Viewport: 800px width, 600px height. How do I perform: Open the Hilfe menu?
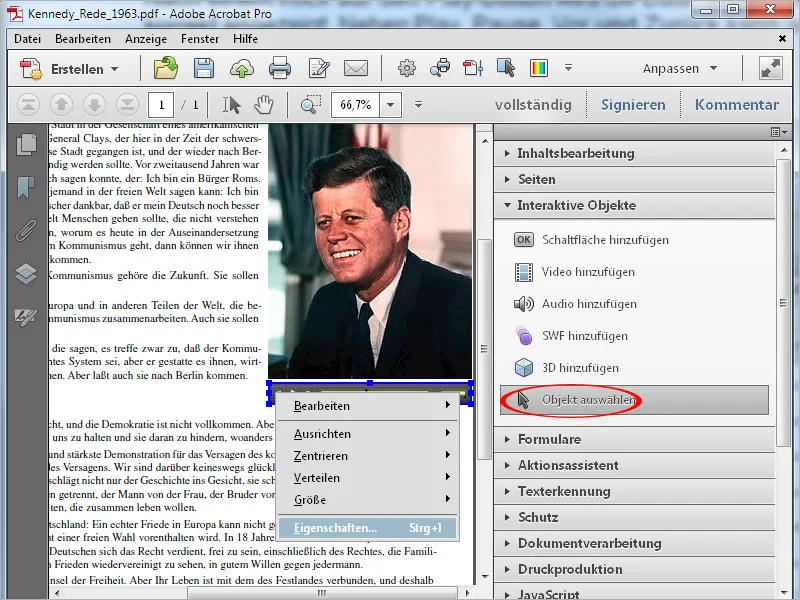pos(245,39)
